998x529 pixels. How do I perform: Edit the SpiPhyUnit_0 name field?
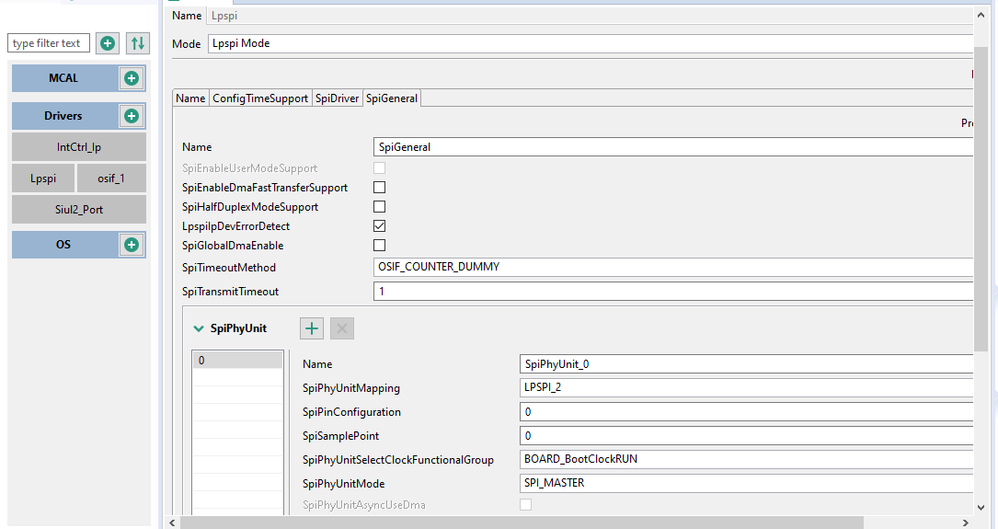coord(746,364)
